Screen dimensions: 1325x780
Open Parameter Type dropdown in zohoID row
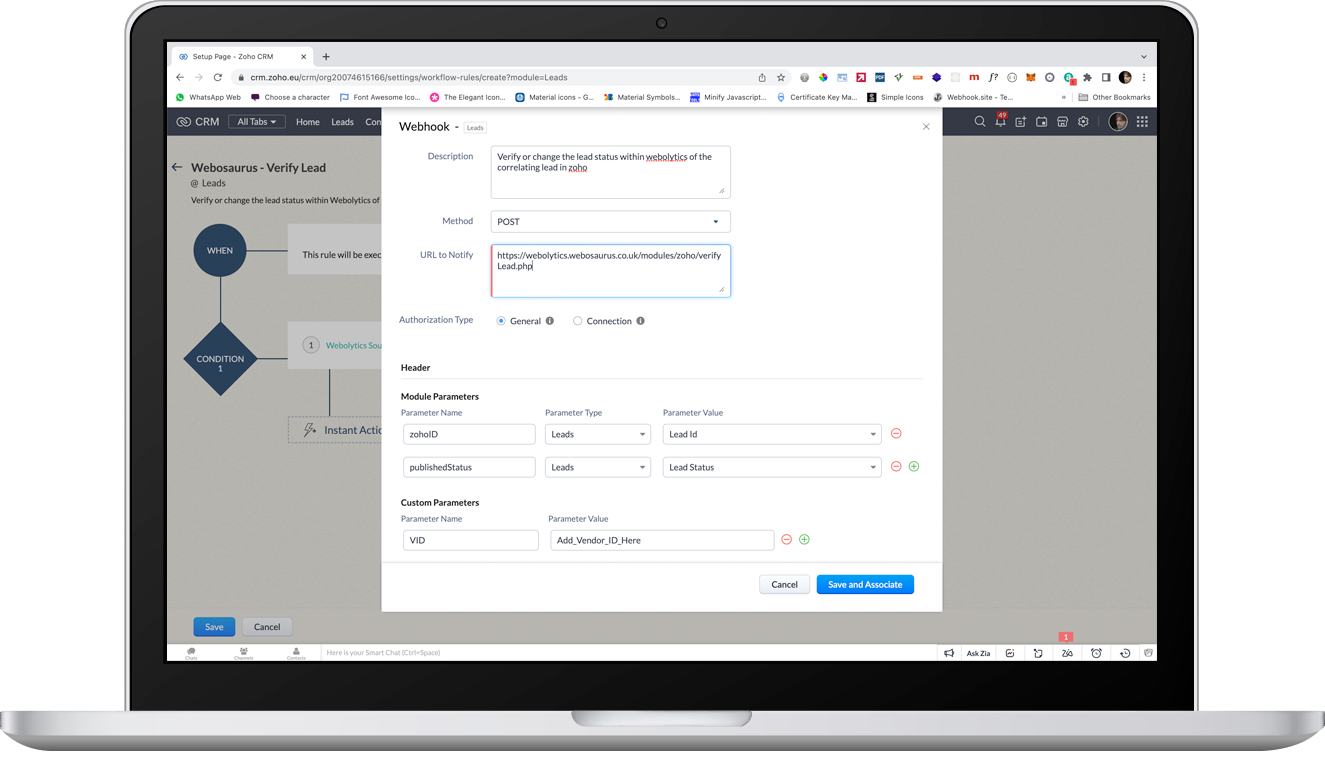pos(598,434)
